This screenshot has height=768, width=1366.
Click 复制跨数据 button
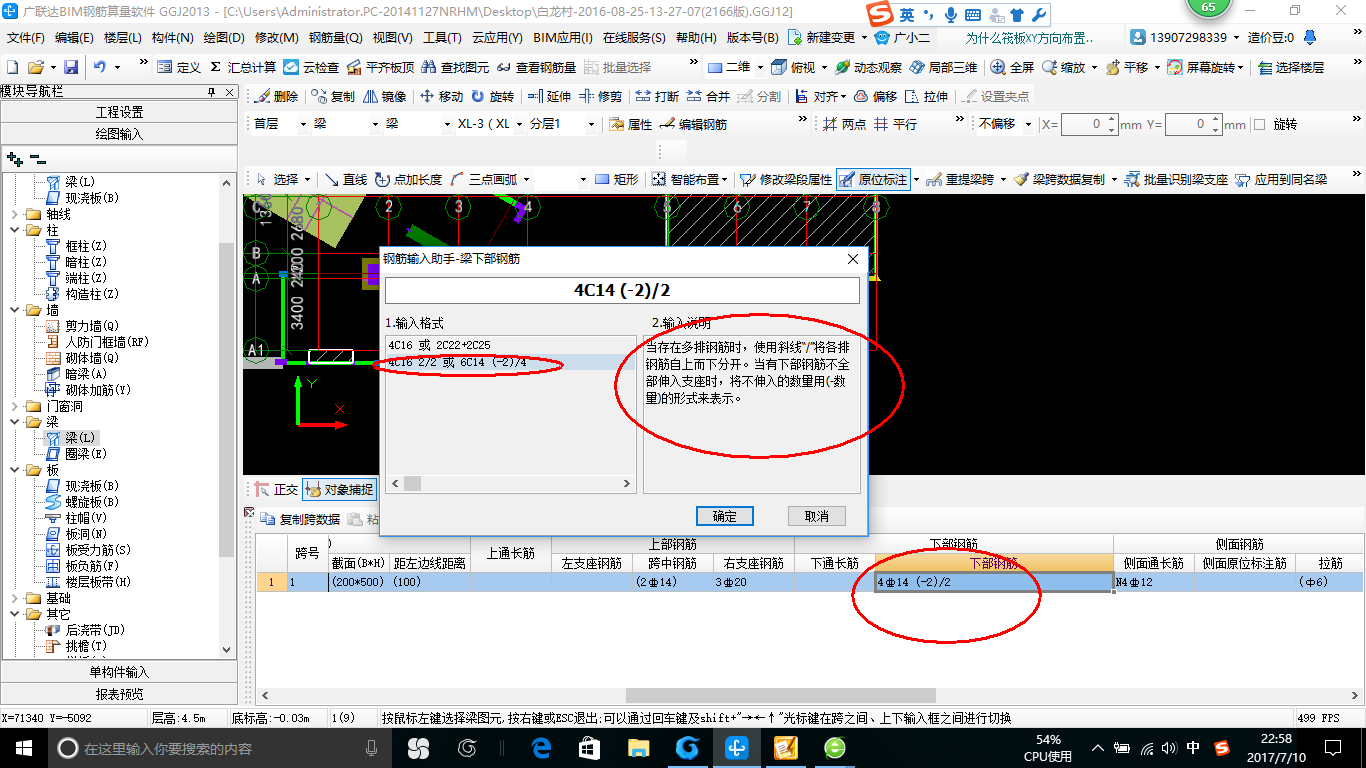pyautogui.click(x=300, y=519)
